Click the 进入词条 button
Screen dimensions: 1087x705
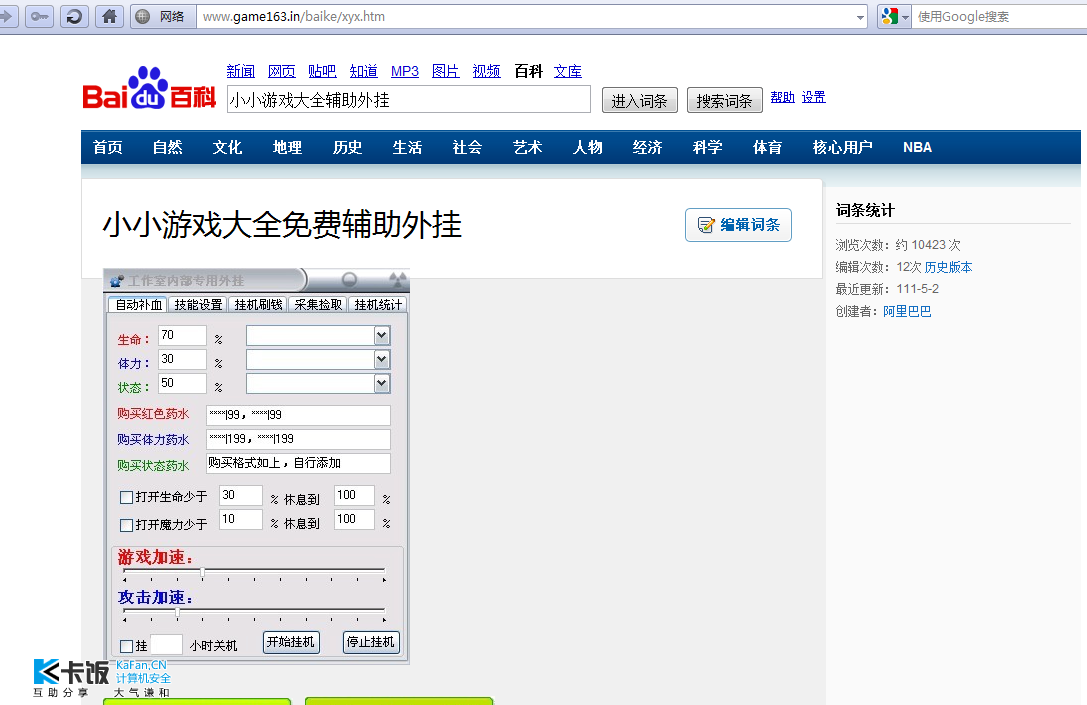pyautogui.click(x=639, y=101)
